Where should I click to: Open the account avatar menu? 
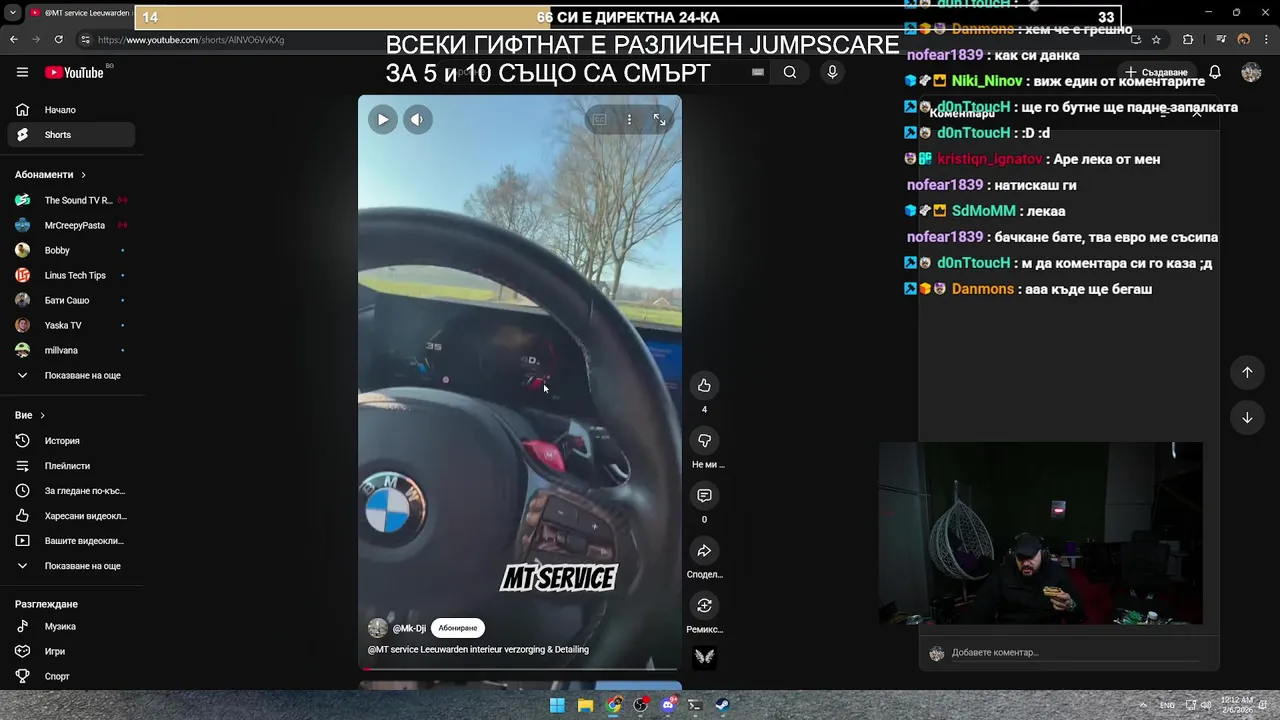(1251, 72)
